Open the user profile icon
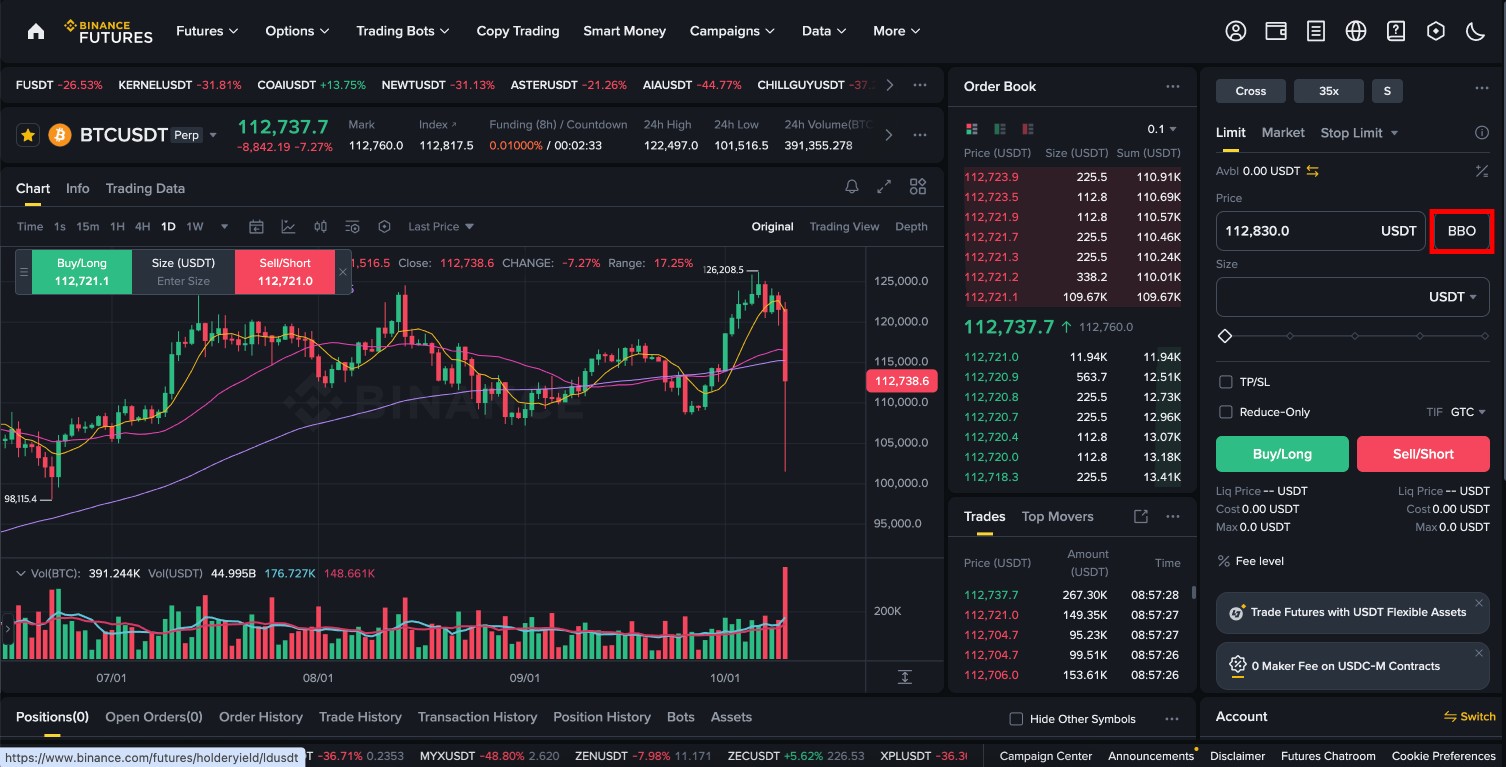 pos(1236,31)
